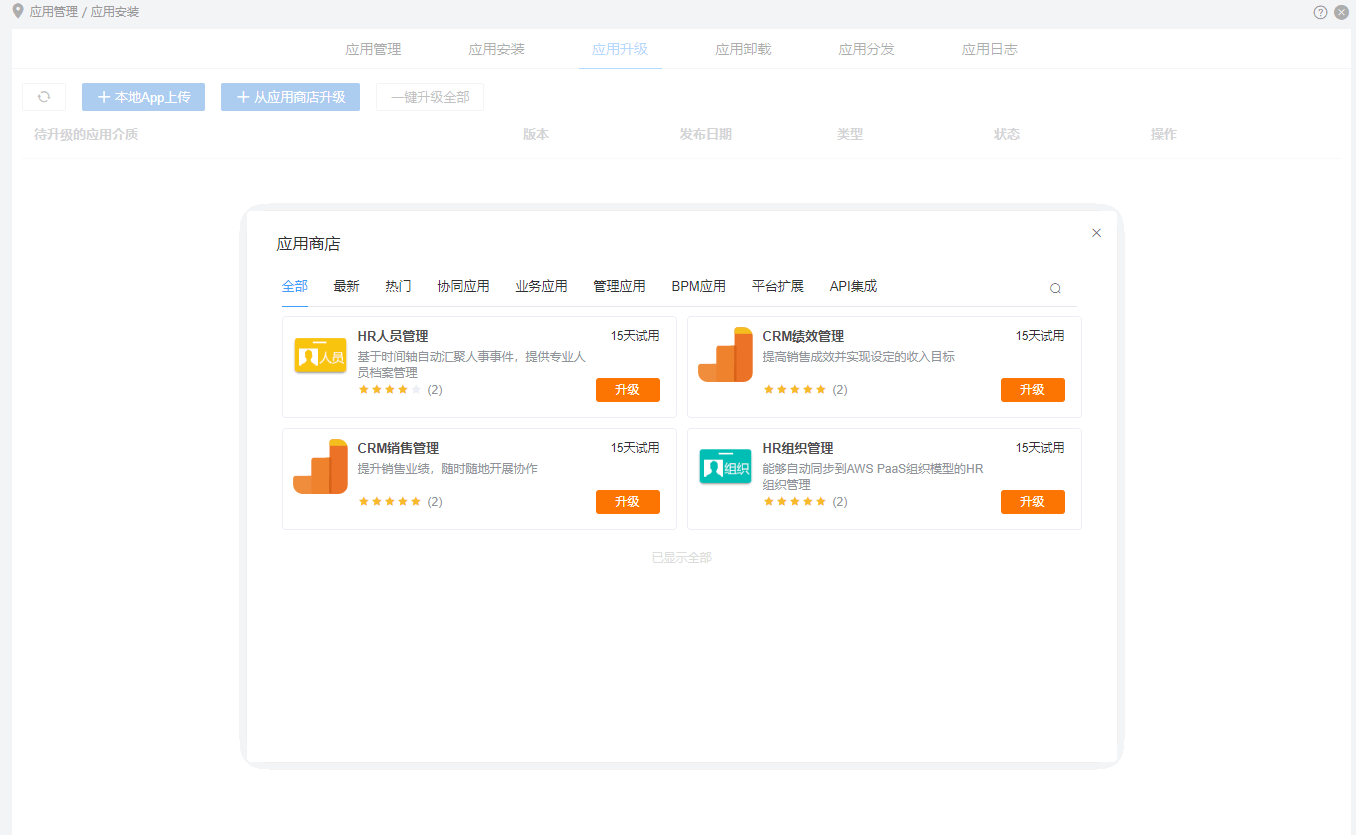
Task: Go to the 应用卸载 top tab
Action: (743, 49)
